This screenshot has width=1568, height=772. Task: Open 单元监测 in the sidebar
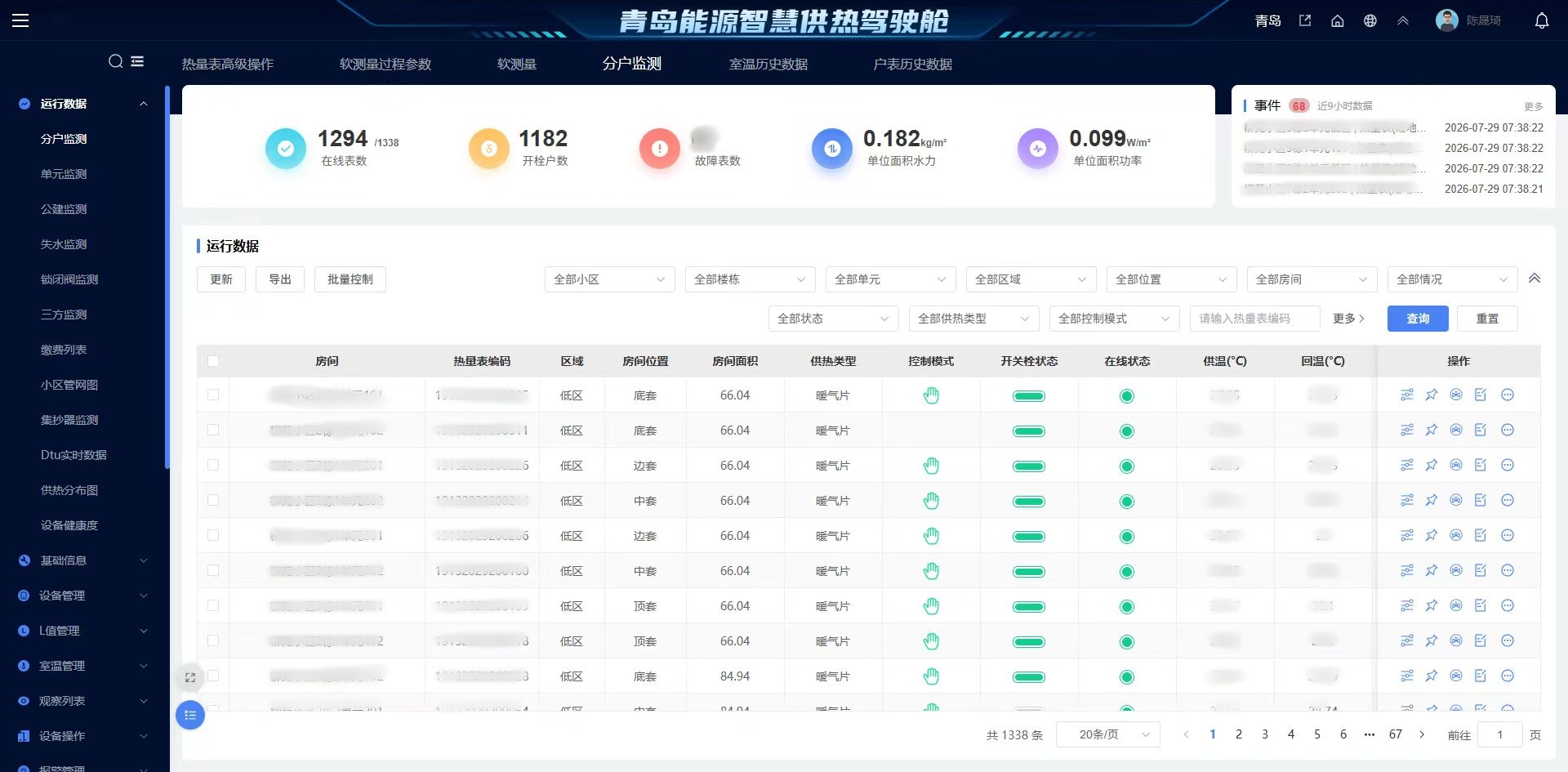coord(64,174)
